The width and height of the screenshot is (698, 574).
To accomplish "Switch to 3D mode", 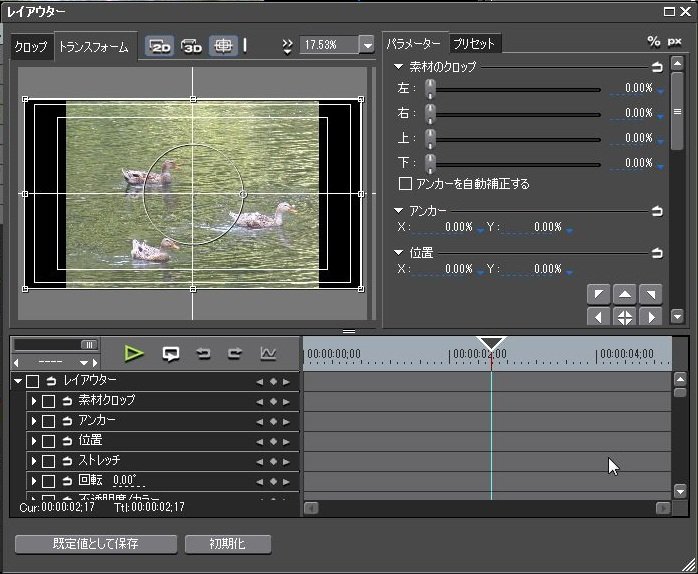I will [191, 46].
